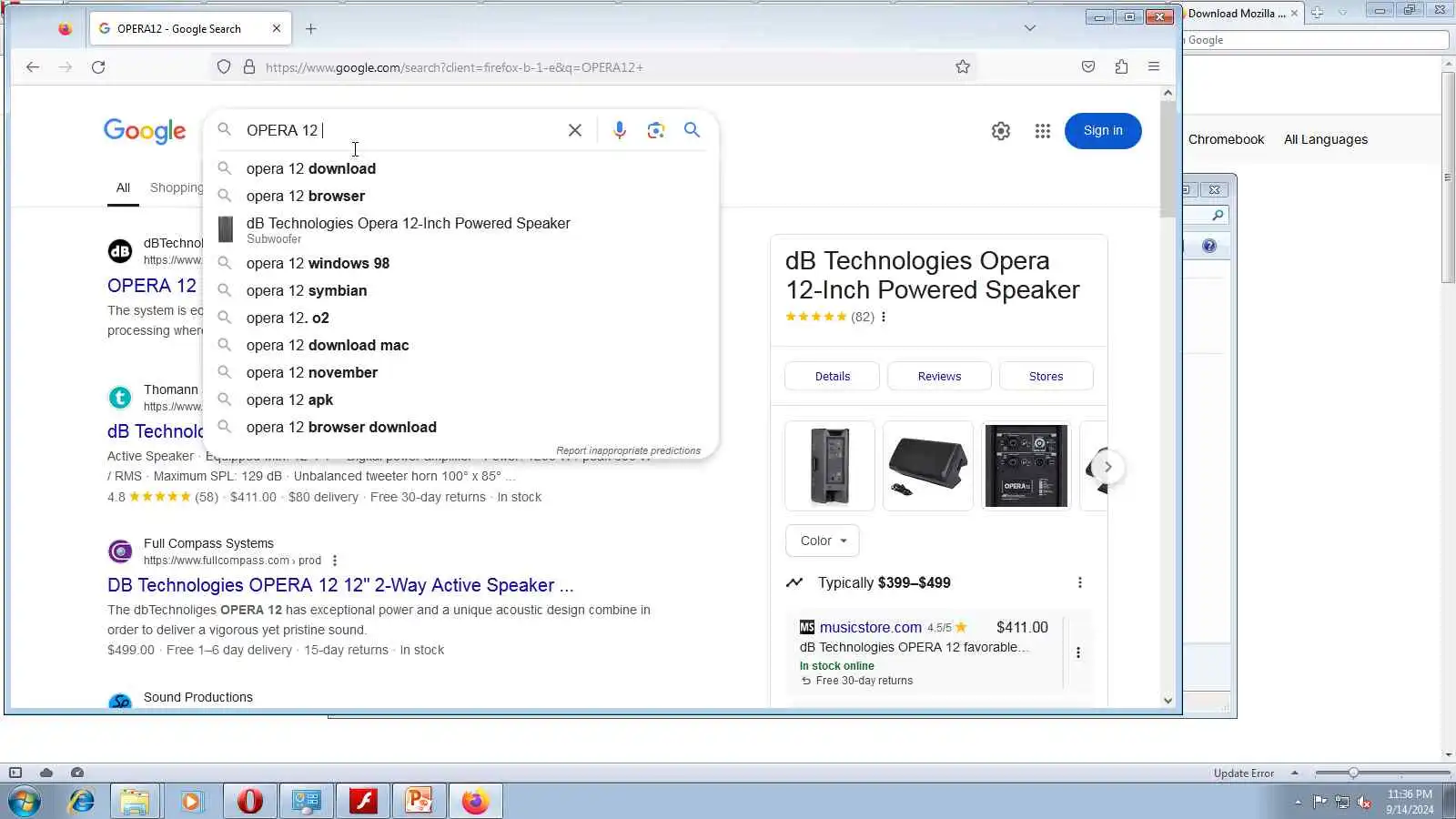The image size is (1456, 819).
Task: Open the Google apps grid
Action: [x=1043, y=131]
